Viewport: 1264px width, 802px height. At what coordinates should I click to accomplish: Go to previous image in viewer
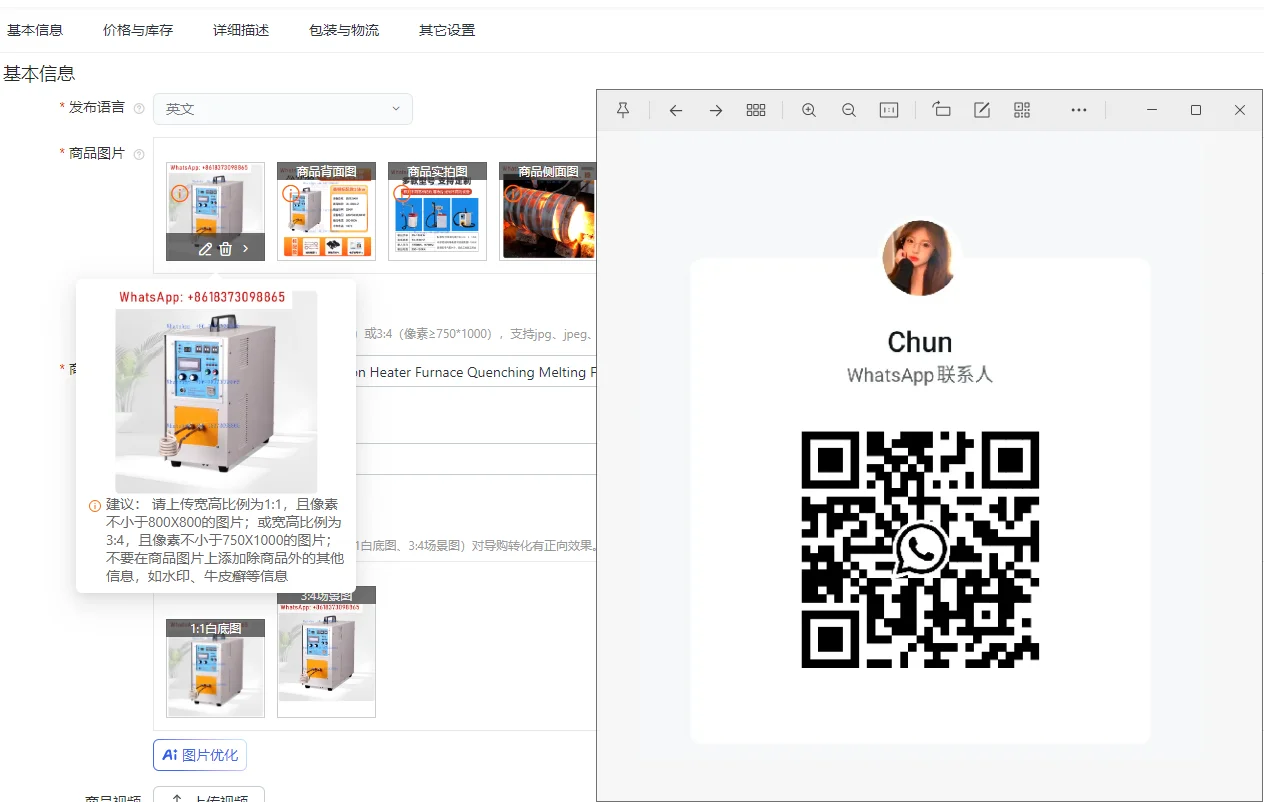[676, 110]
